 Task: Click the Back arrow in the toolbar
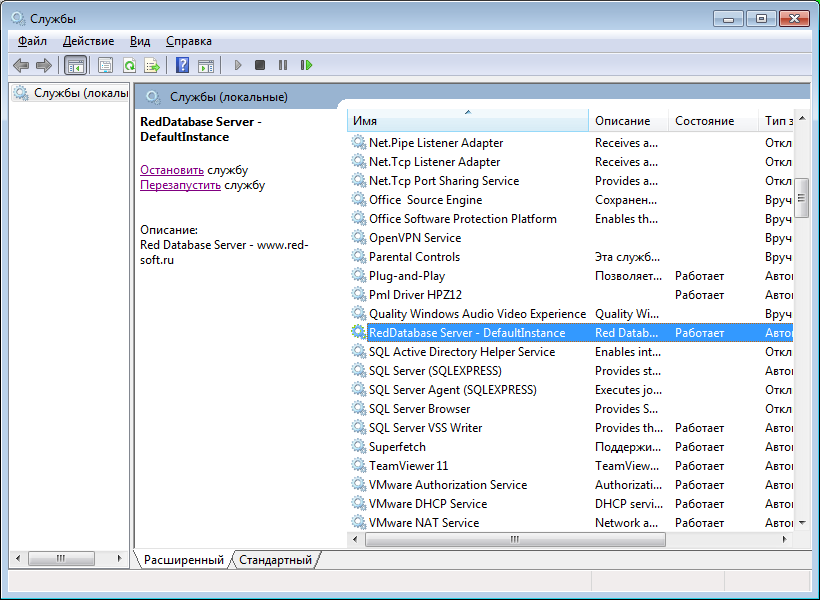pyautogui.click(x=21, y=65)
